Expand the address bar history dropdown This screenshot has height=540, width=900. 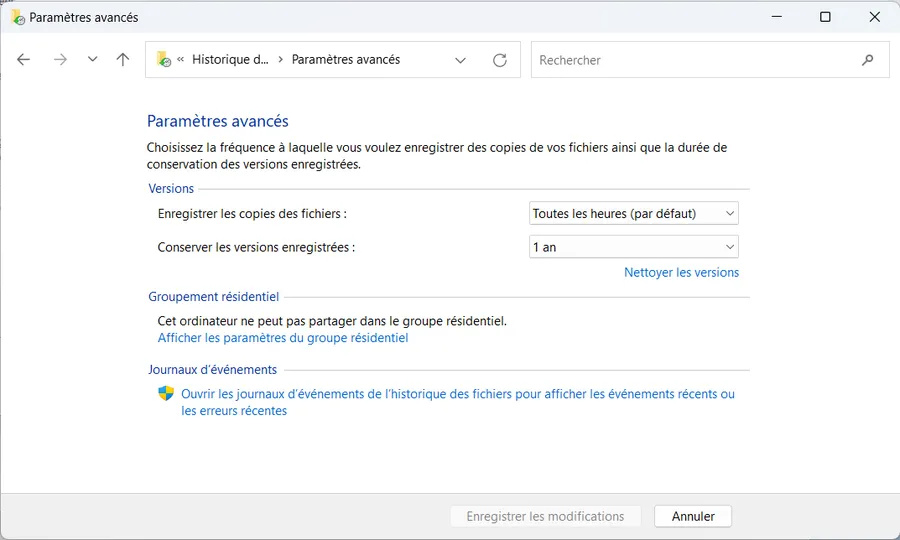point(460,60)
